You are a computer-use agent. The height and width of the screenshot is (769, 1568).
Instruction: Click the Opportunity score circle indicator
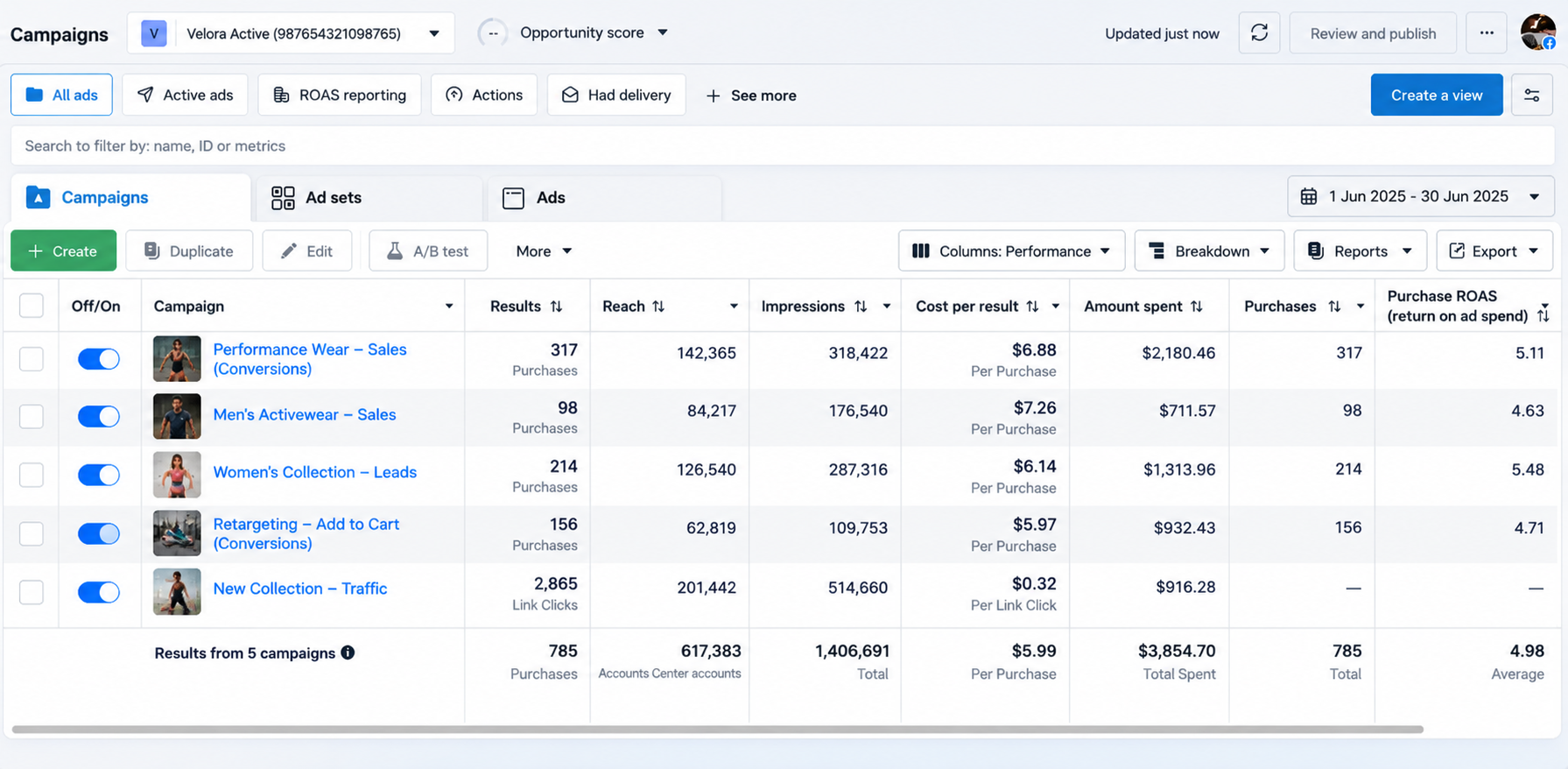[x=493, y=33]
